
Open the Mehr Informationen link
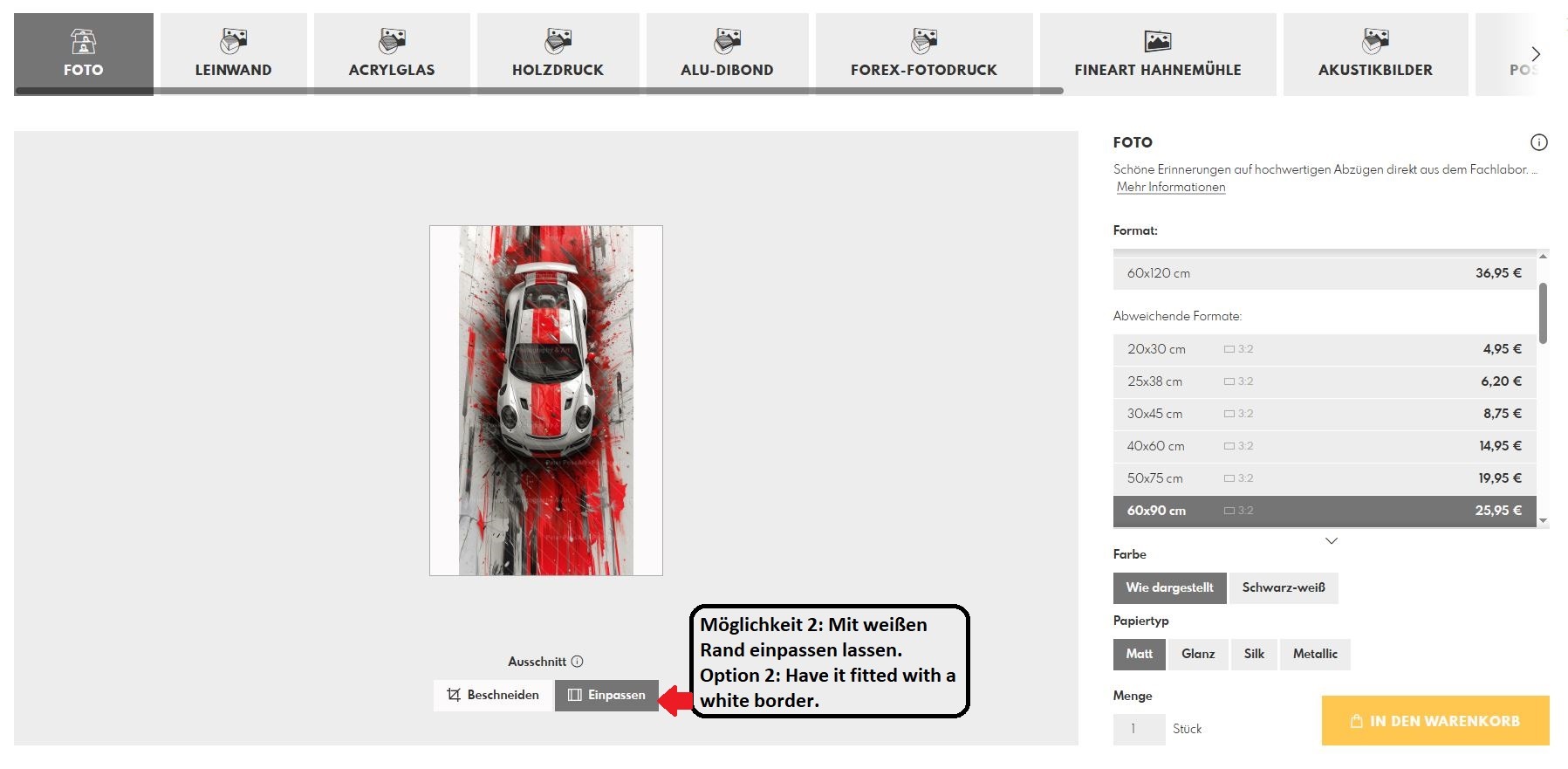pos(1171,187)
